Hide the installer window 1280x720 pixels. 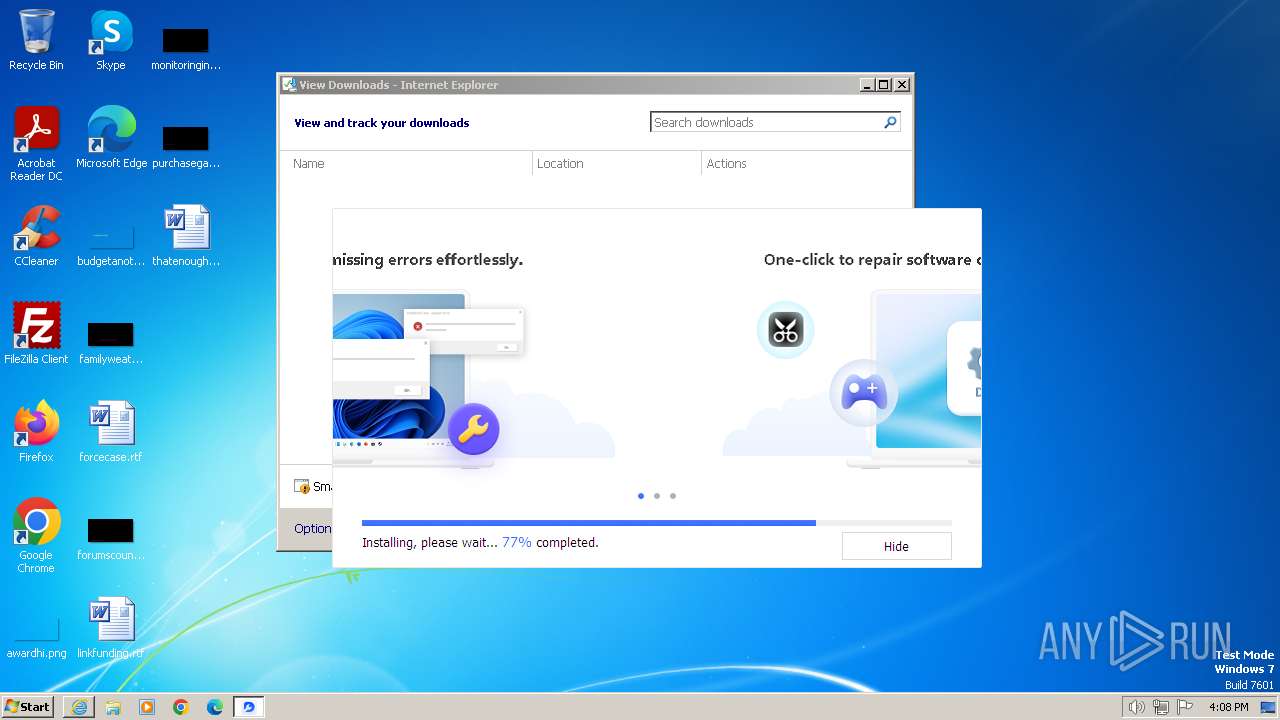(896, 546)
